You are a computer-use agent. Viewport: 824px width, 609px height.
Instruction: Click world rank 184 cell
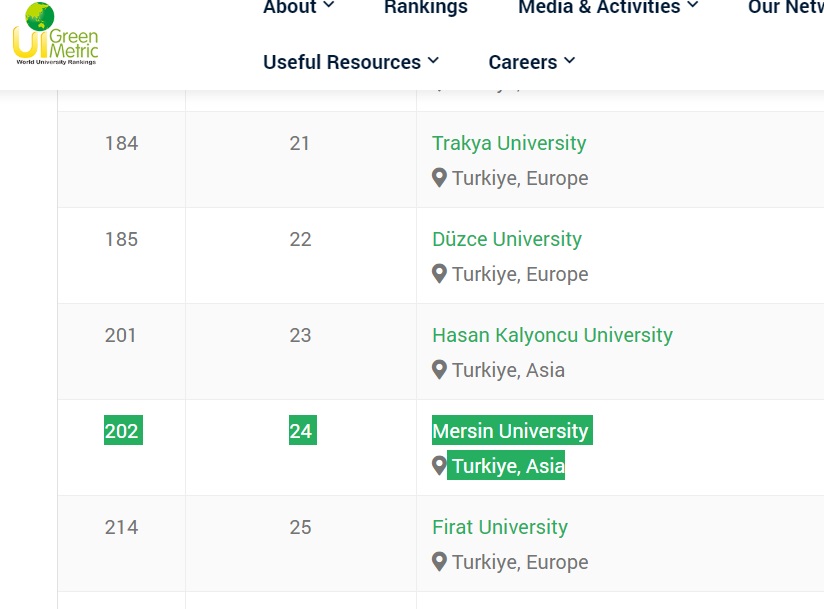tap(121, 143)
